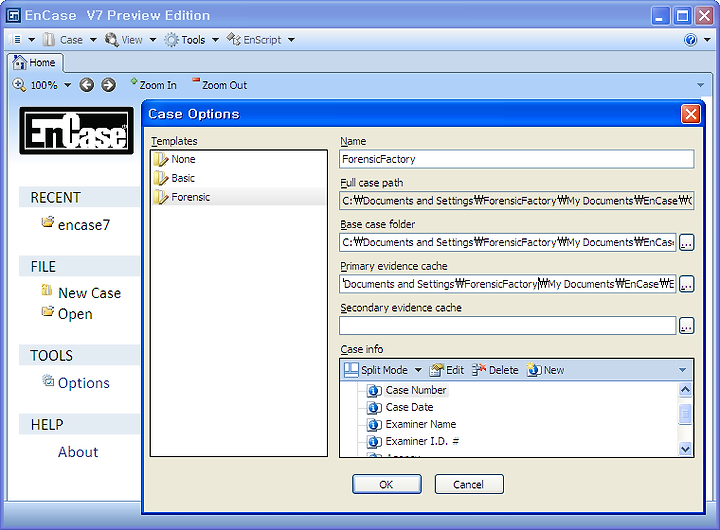Select the Examiner I.D. # entry

click(422, 441)
